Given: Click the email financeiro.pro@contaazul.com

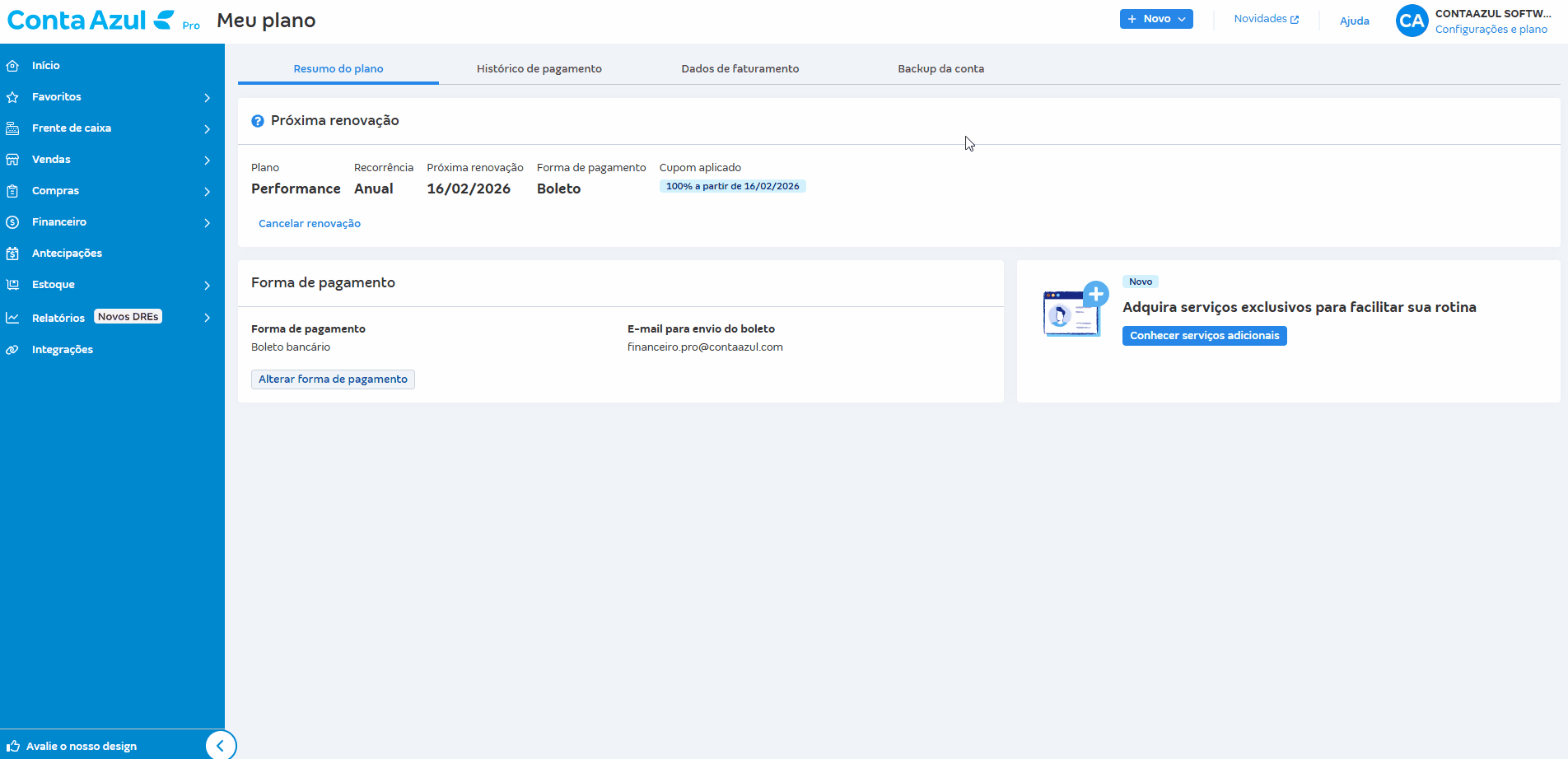Looking at the screenshot, I should tap(705, 347).
